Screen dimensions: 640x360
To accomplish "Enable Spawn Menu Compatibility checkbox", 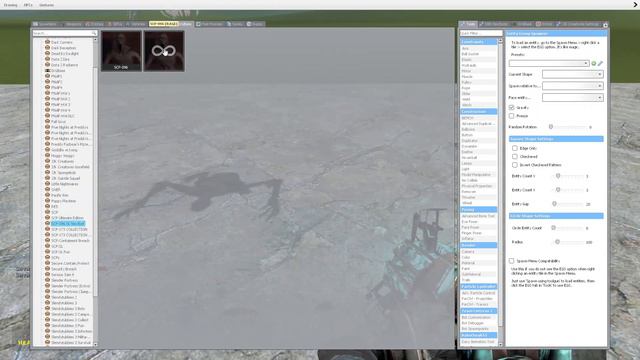I will click(x=511, y=260).
